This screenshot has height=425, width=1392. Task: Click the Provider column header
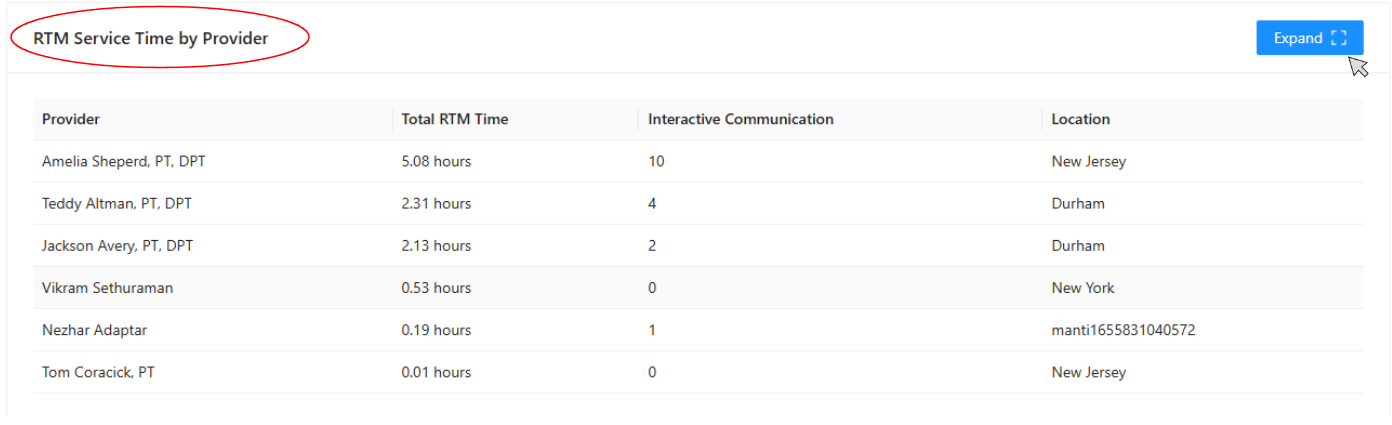71,119
